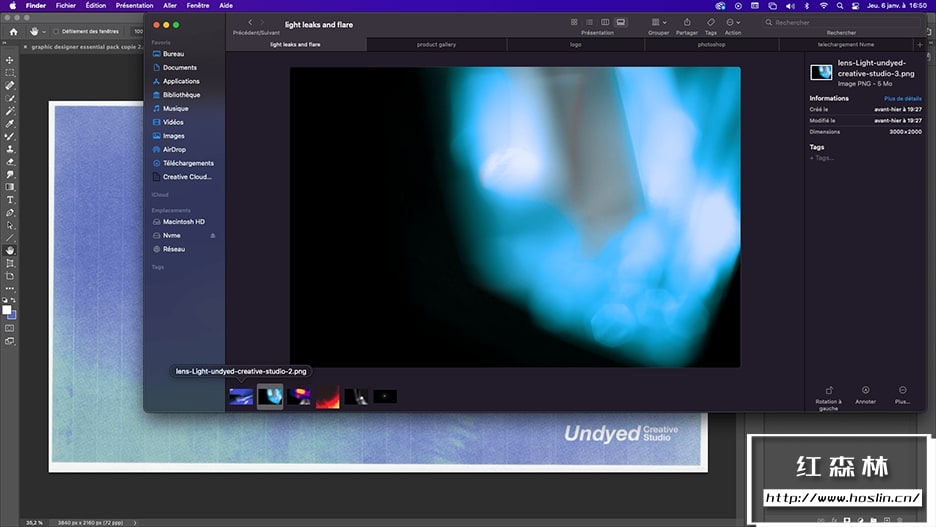Switch Finder to column view
The height and width of the screenshot is (527, 936).
coord(605,22)
